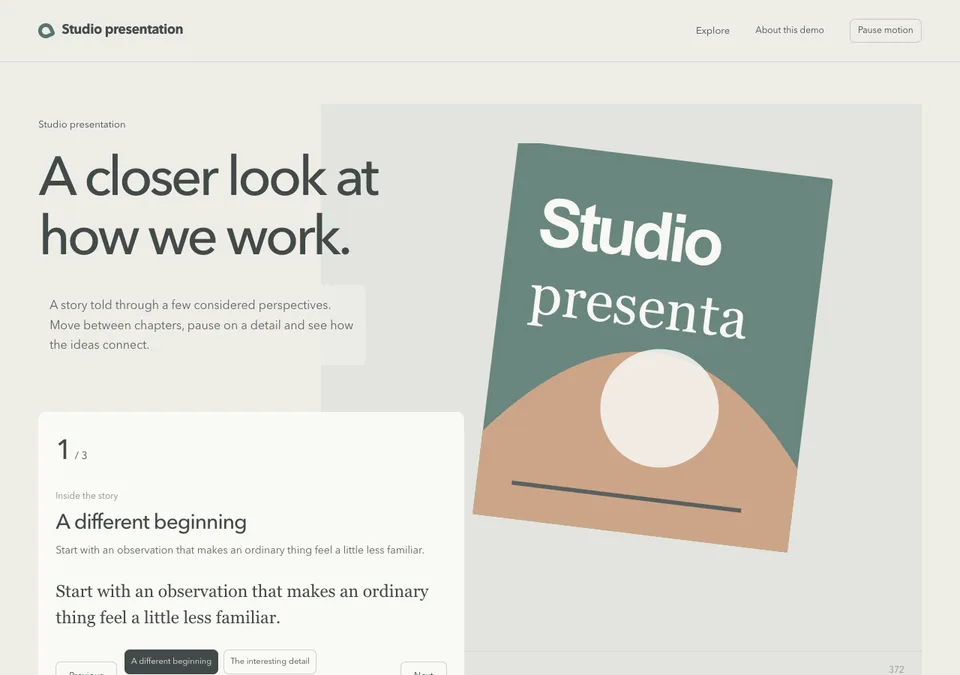Click the Studio presentation logo icon
The height and width of the screenshot is (675, 960).
[x=46, y=30]
